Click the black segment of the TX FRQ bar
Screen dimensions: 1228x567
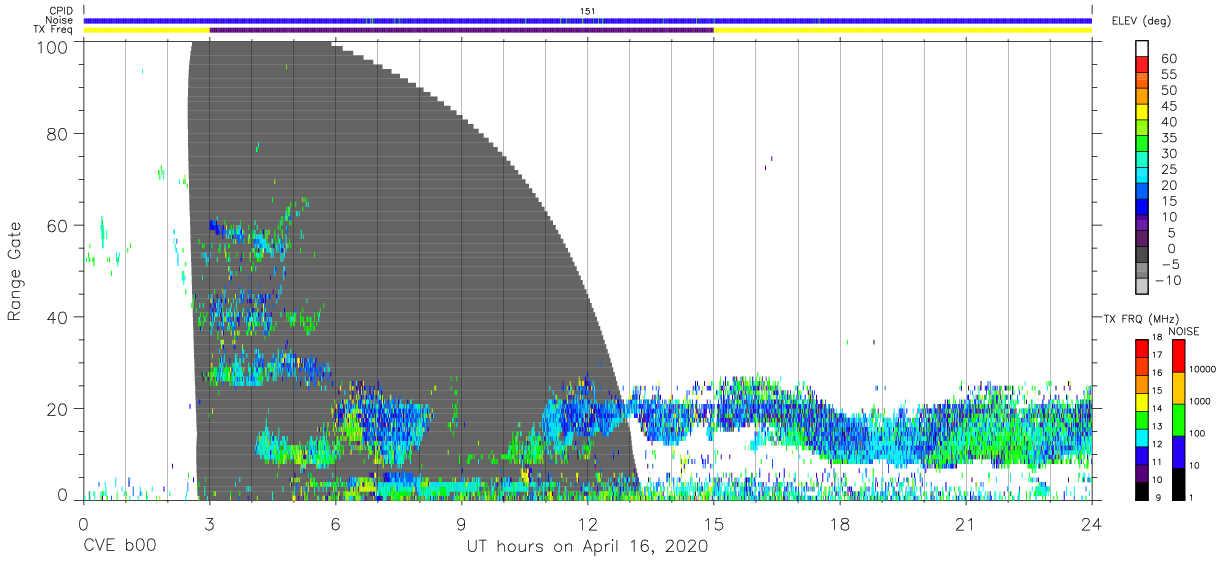[x=1142, y=491]
